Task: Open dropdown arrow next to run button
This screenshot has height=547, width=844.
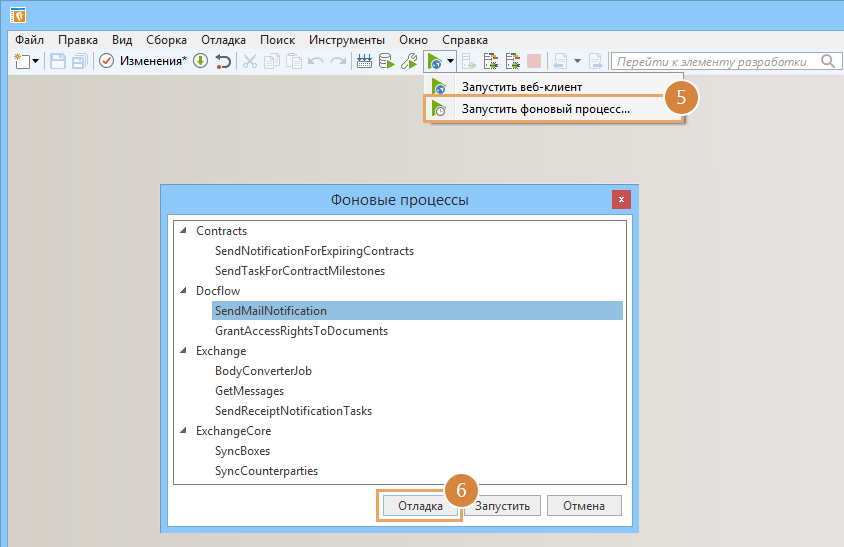Action: [x=451, y=61]
